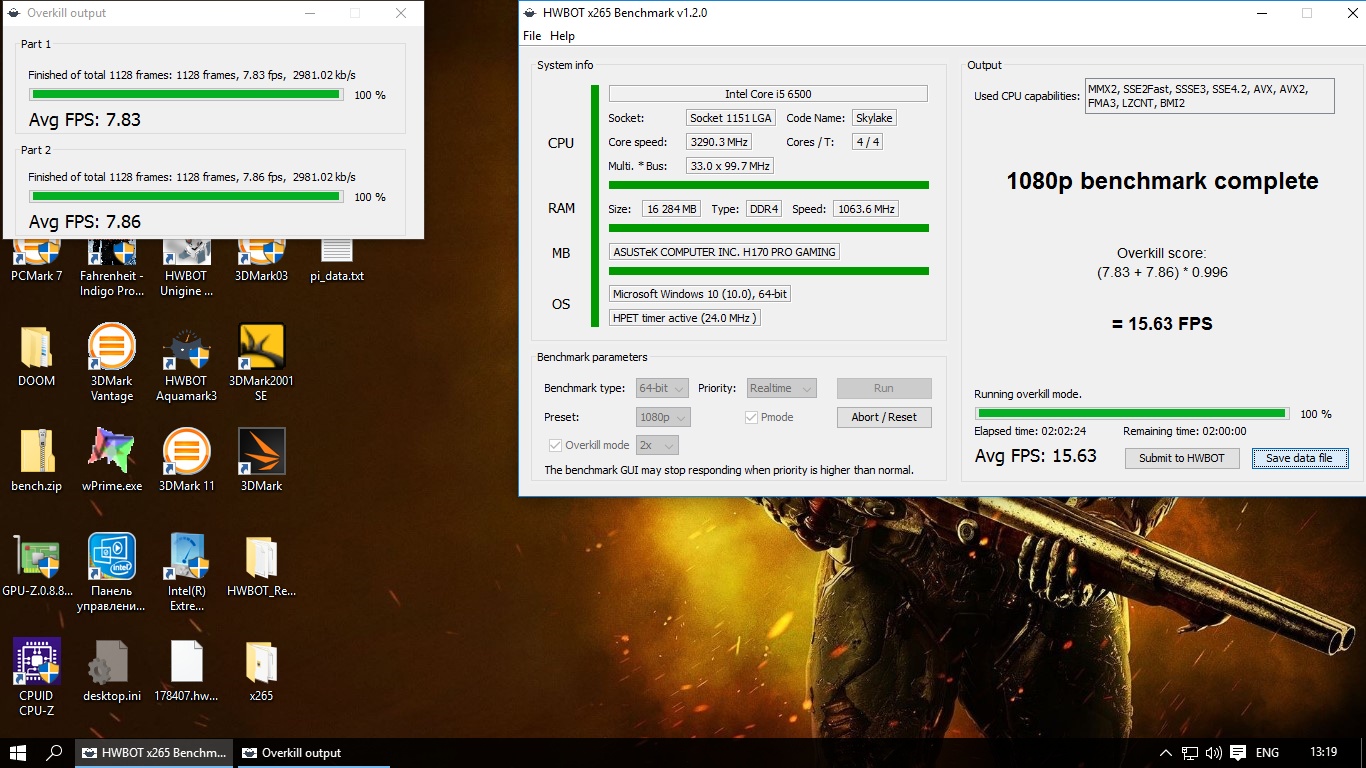The height and width of the screenshot is (768, 1366).
Task: Select the pi_data.txt file icon
Action: pyautogui.click(x=337, y=262)
